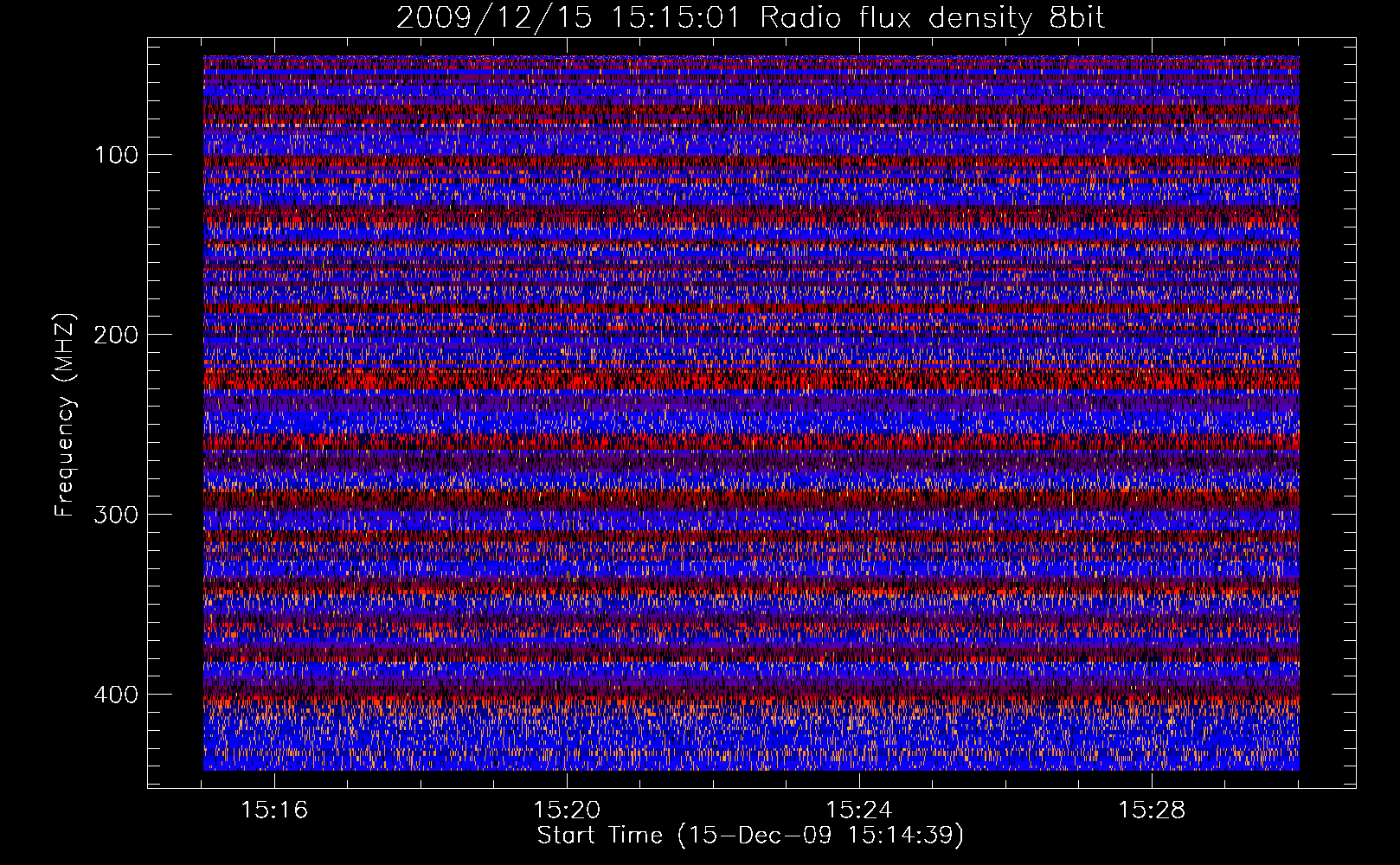Click the plot title "Radio flux density 8bit"
The width and height of the screenshot is (1400, 865).
933,18
